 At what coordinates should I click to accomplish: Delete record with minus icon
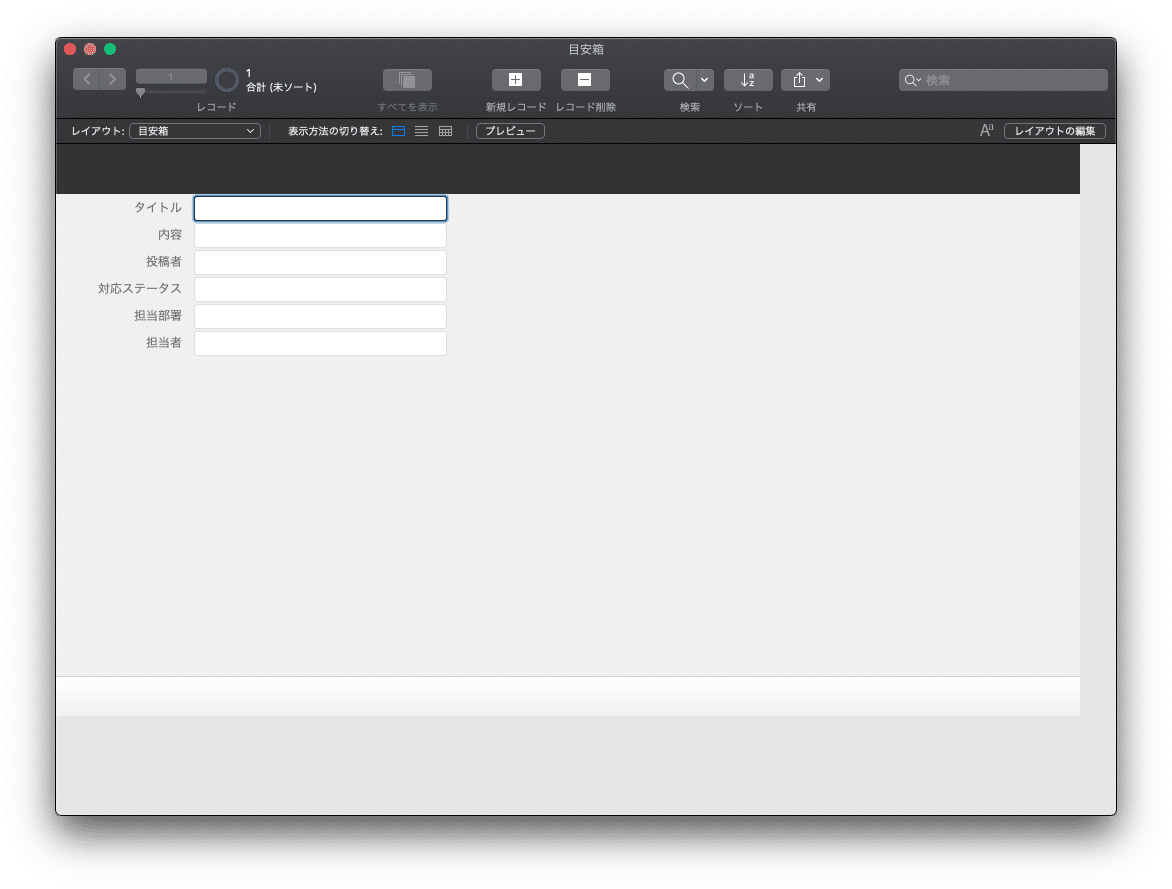click(585, 80)
